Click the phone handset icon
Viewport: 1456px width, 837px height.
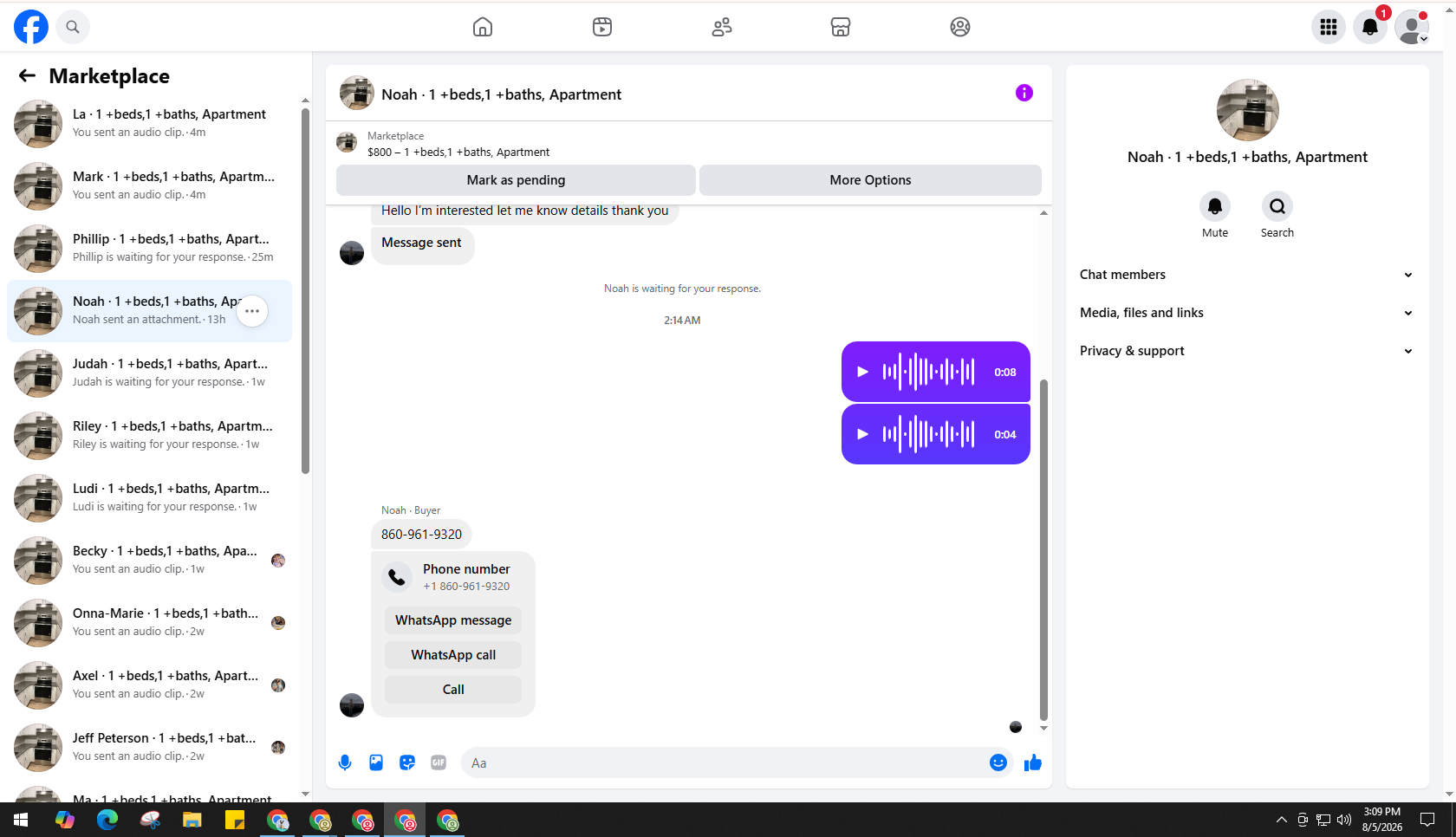[x=397, y=577]
